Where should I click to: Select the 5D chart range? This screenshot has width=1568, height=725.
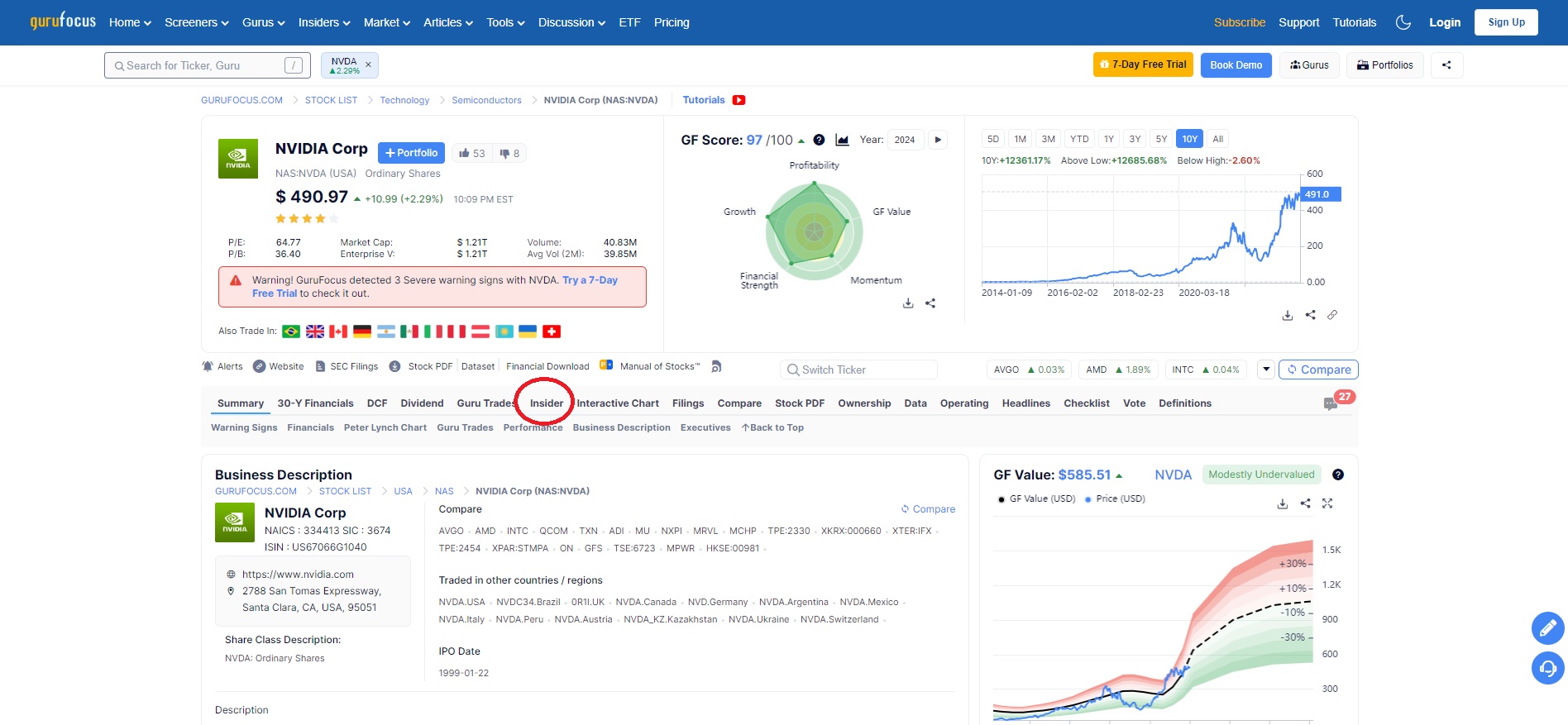(x=993, y=139)
